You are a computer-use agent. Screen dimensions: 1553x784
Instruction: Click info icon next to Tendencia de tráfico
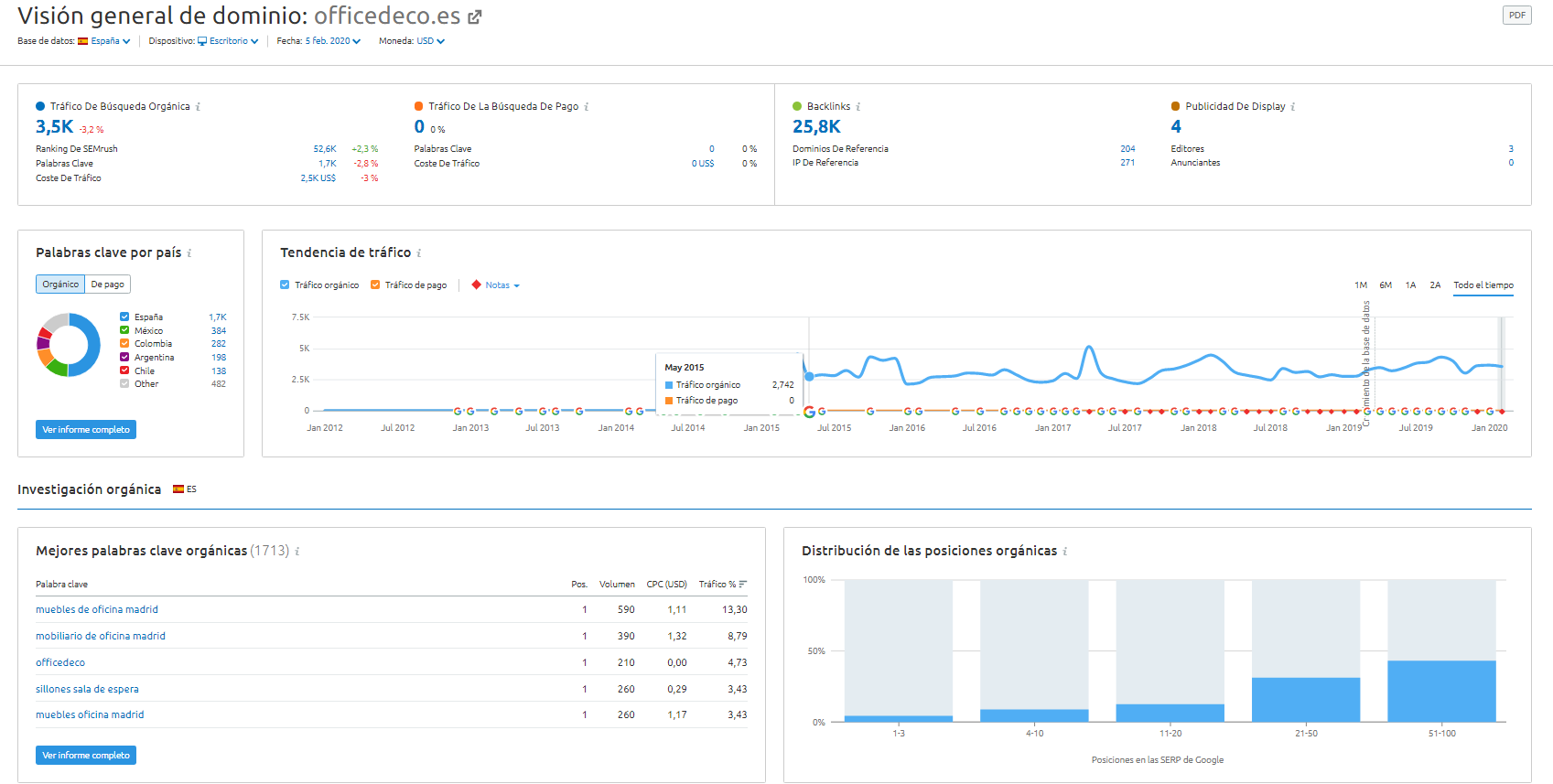tap(419, 253)
